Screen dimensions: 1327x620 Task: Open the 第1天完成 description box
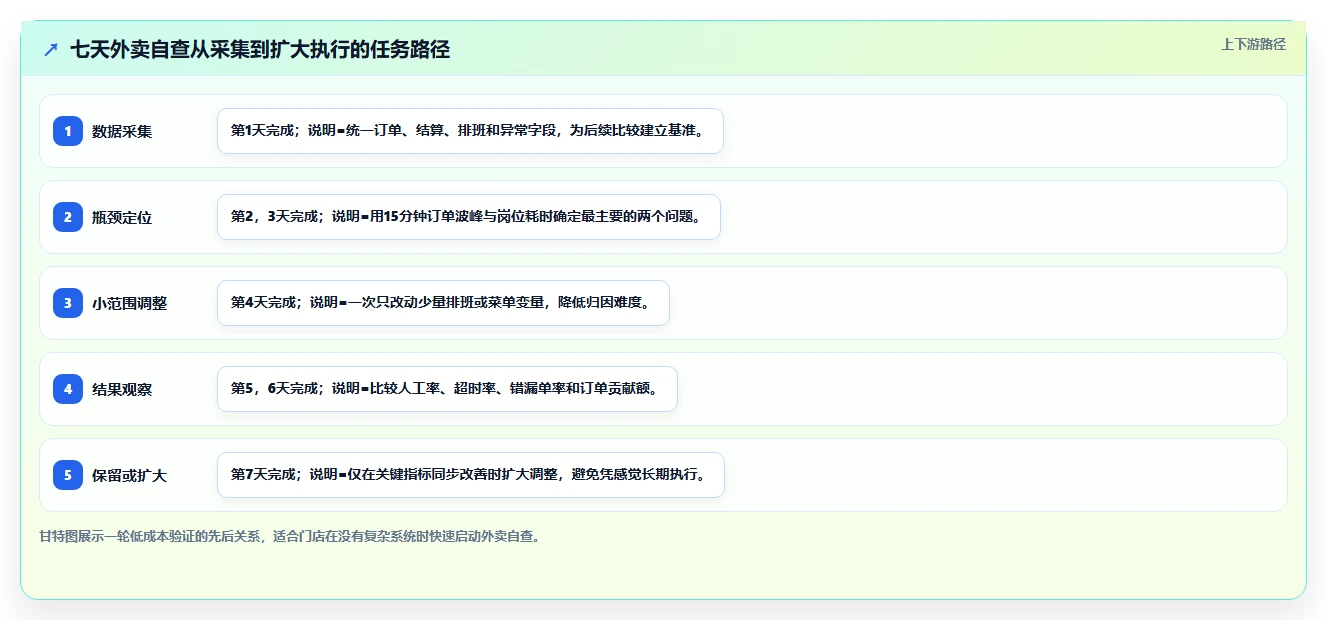coord(470,131)
